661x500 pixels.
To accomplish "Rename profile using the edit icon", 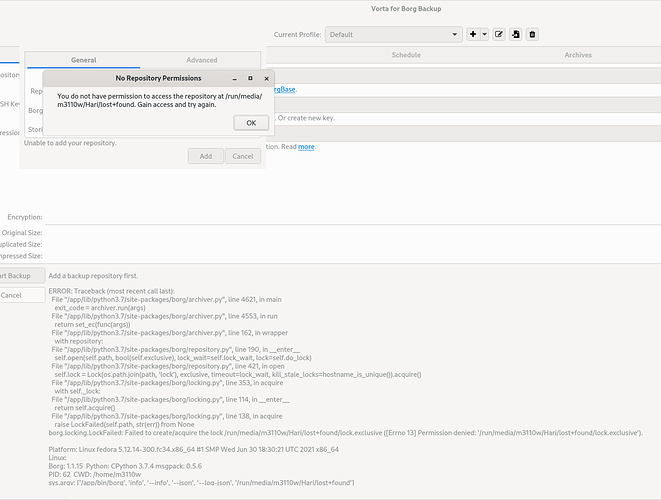I will pos(499,35).
